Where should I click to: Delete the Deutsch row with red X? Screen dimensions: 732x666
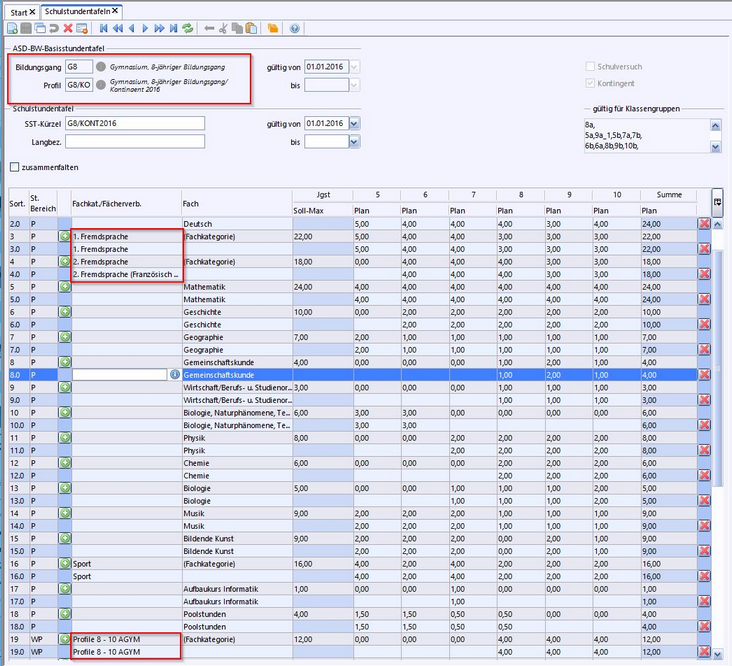point(704,223)
